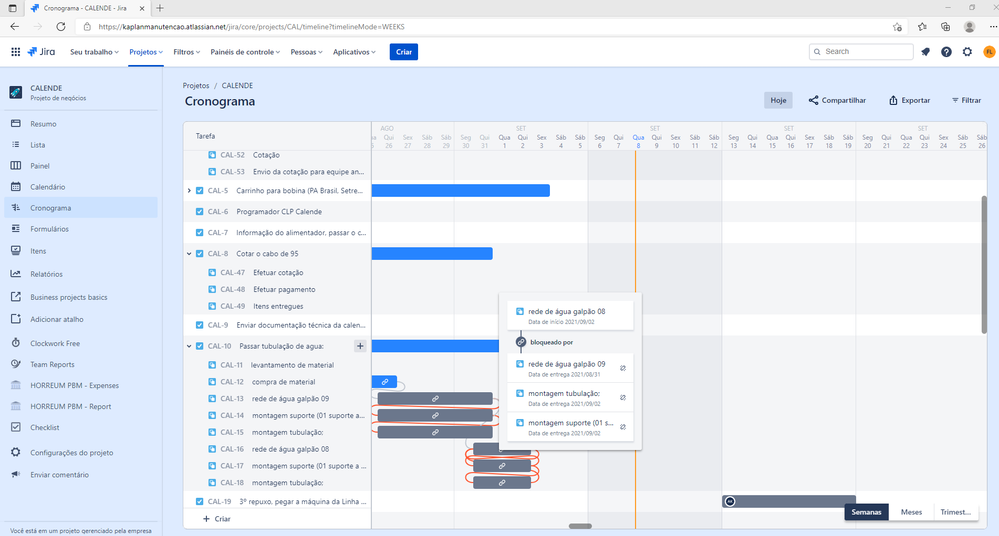Click the CAL-8 blue timeline bar
The height and width of the screenshot is (536, 999).
pyautogui.click(x=432, y=254)
